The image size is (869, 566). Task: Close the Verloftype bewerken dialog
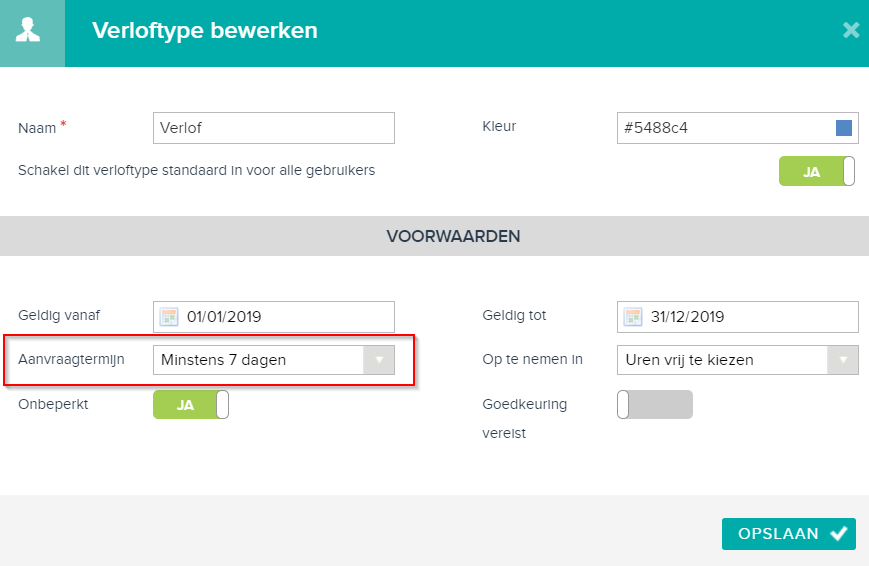[x=851, y=30]
